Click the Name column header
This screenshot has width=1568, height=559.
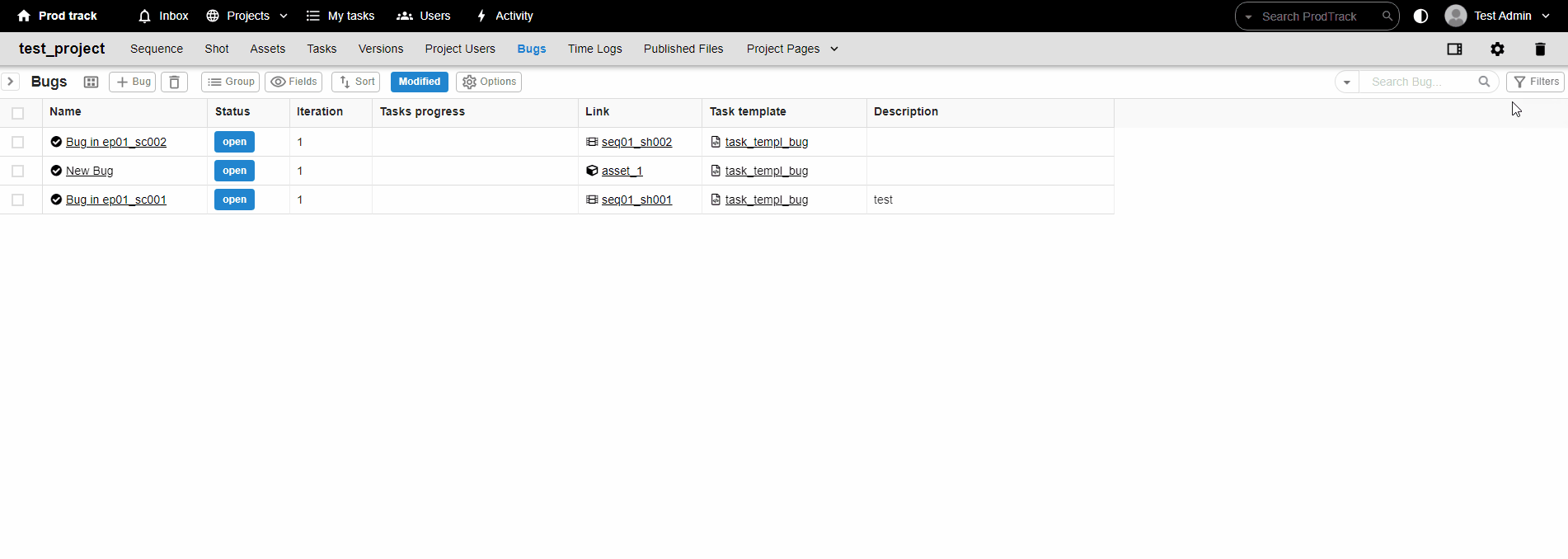124,112
